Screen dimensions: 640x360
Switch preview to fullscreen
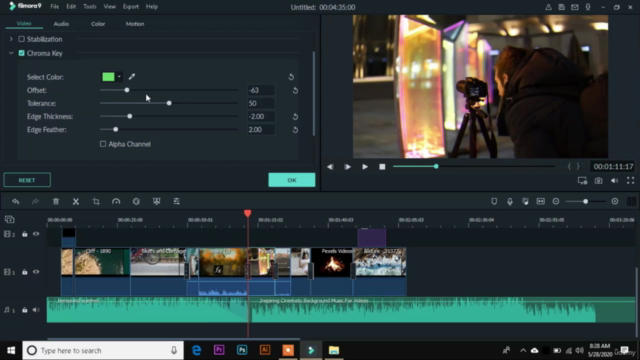pos(631,180)
